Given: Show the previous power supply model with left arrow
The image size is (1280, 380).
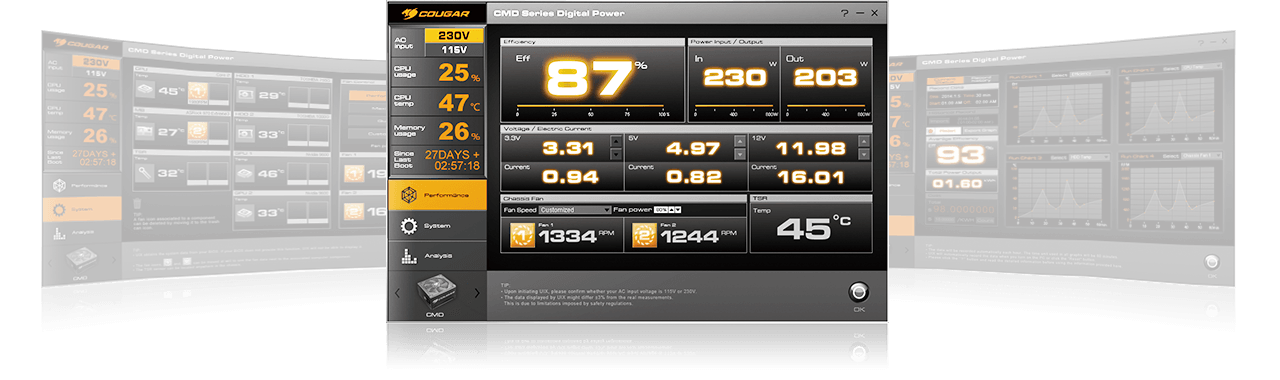Looking at the screenshot, I should [397, 294].
